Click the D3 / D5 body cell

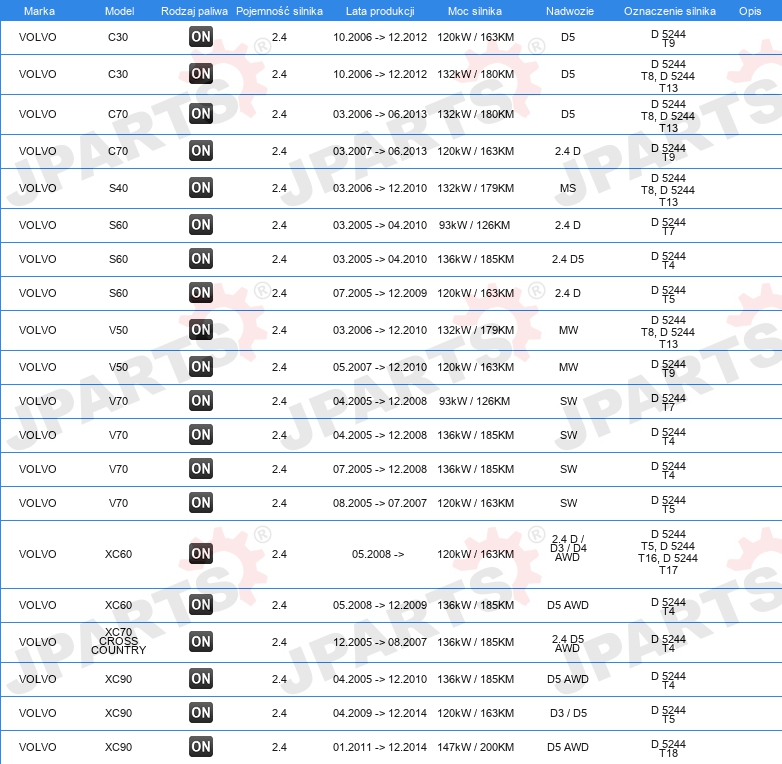568,713
